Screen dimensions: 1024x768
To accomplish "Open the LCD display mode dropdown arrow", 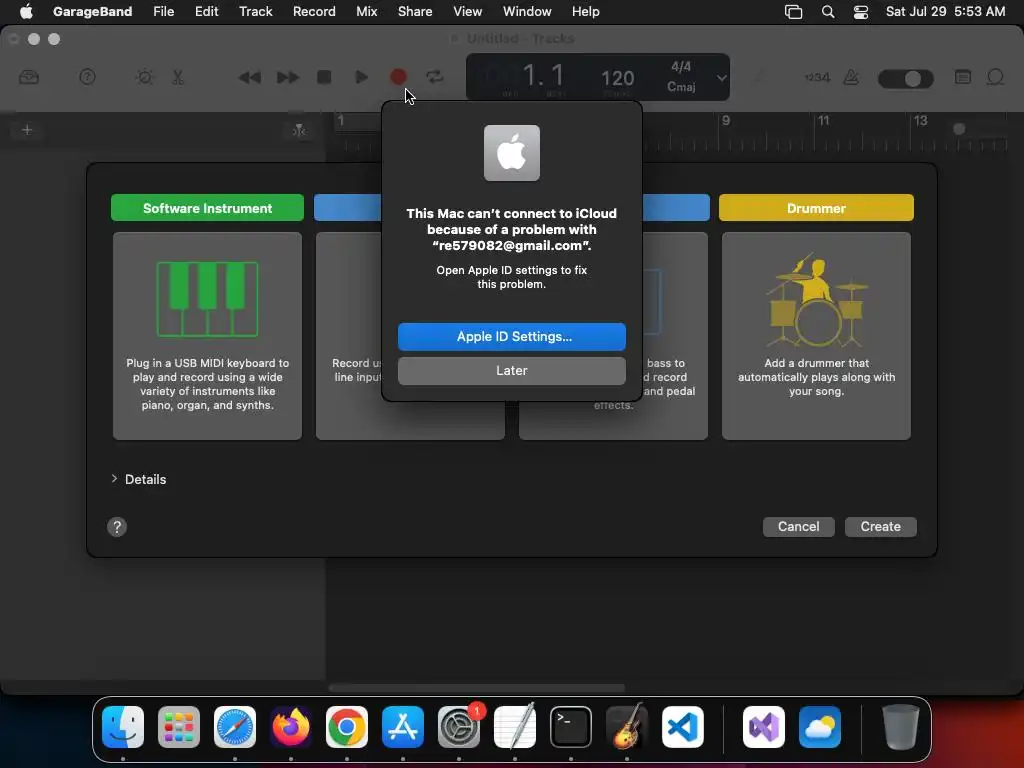I will pos(721,78).
